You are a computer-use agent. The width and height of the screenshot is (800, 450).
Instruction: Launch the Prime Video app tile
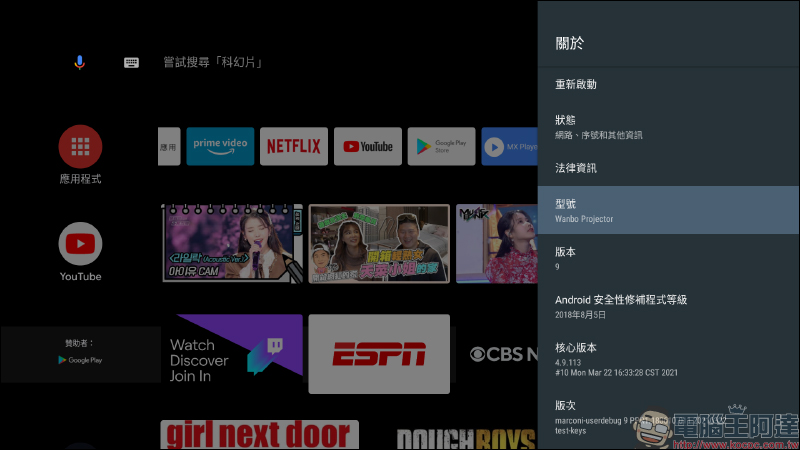point(220,146)
